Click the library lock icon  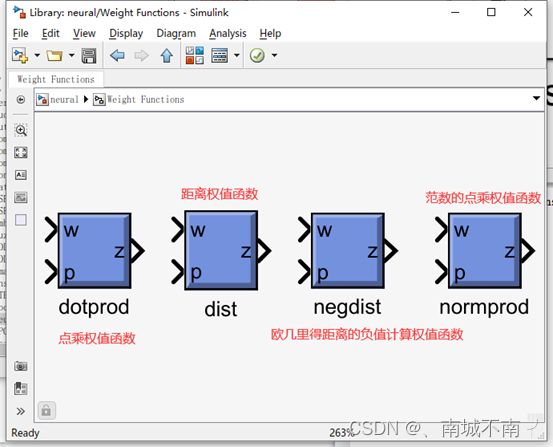(46, 411)
